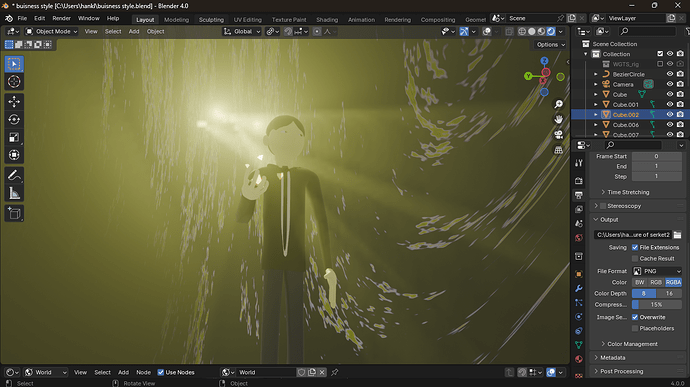690x387 pixels.
Task: Open Global transform orientation dropdown
Action: click(242, 31)
